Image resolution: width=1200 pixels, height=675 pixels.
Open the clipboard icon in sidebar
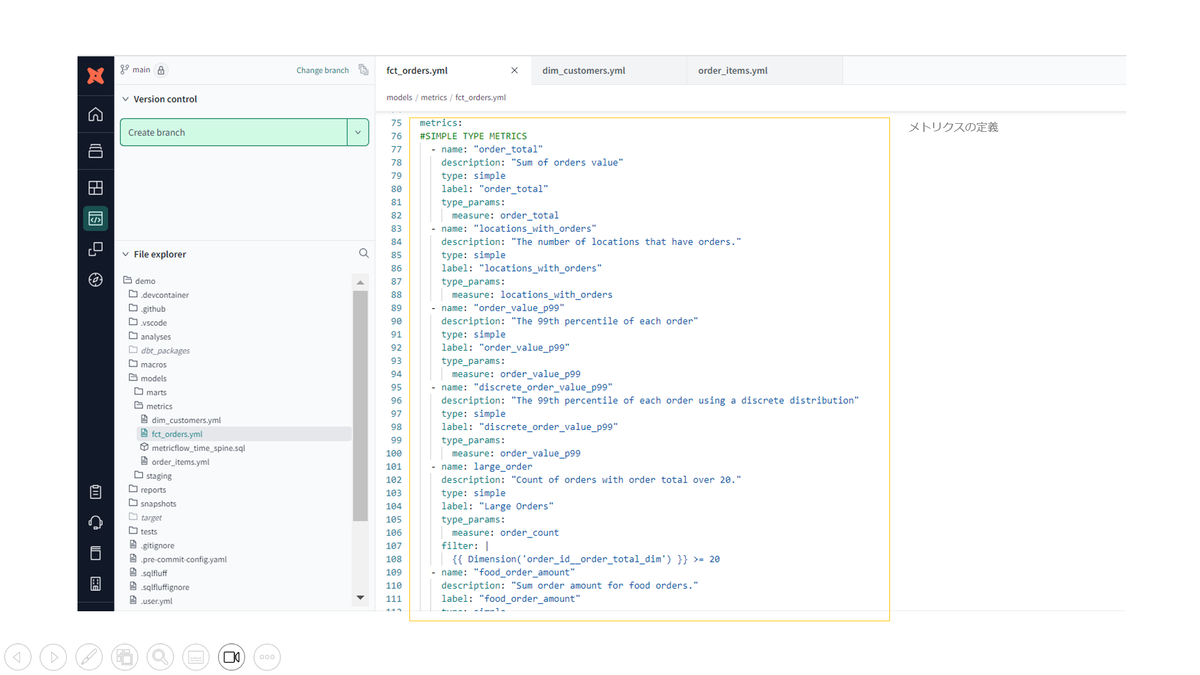click(95, 492)
